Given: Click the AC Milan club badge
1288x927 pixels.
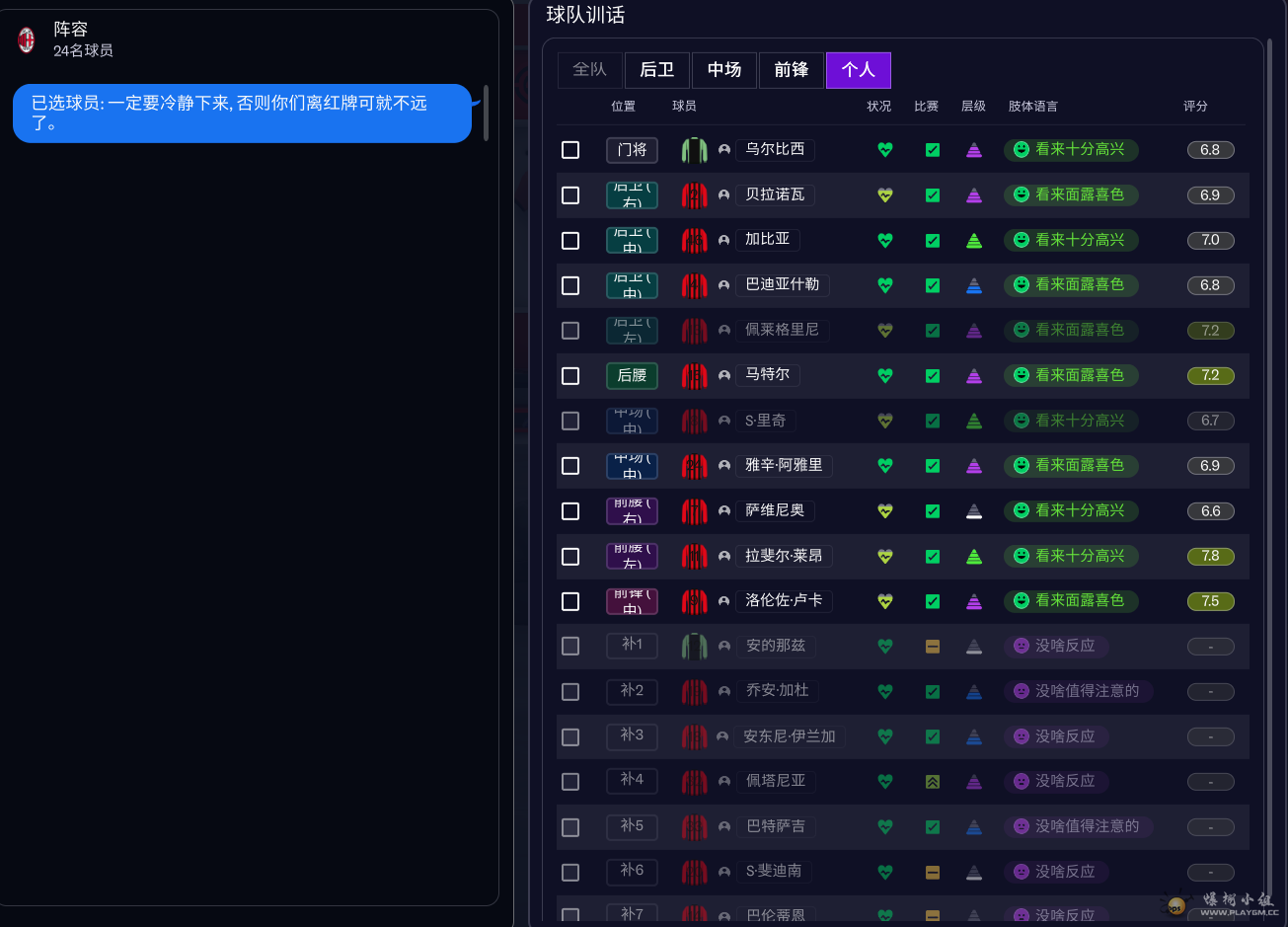Looking at the screenshot, I should pos(27,40).
